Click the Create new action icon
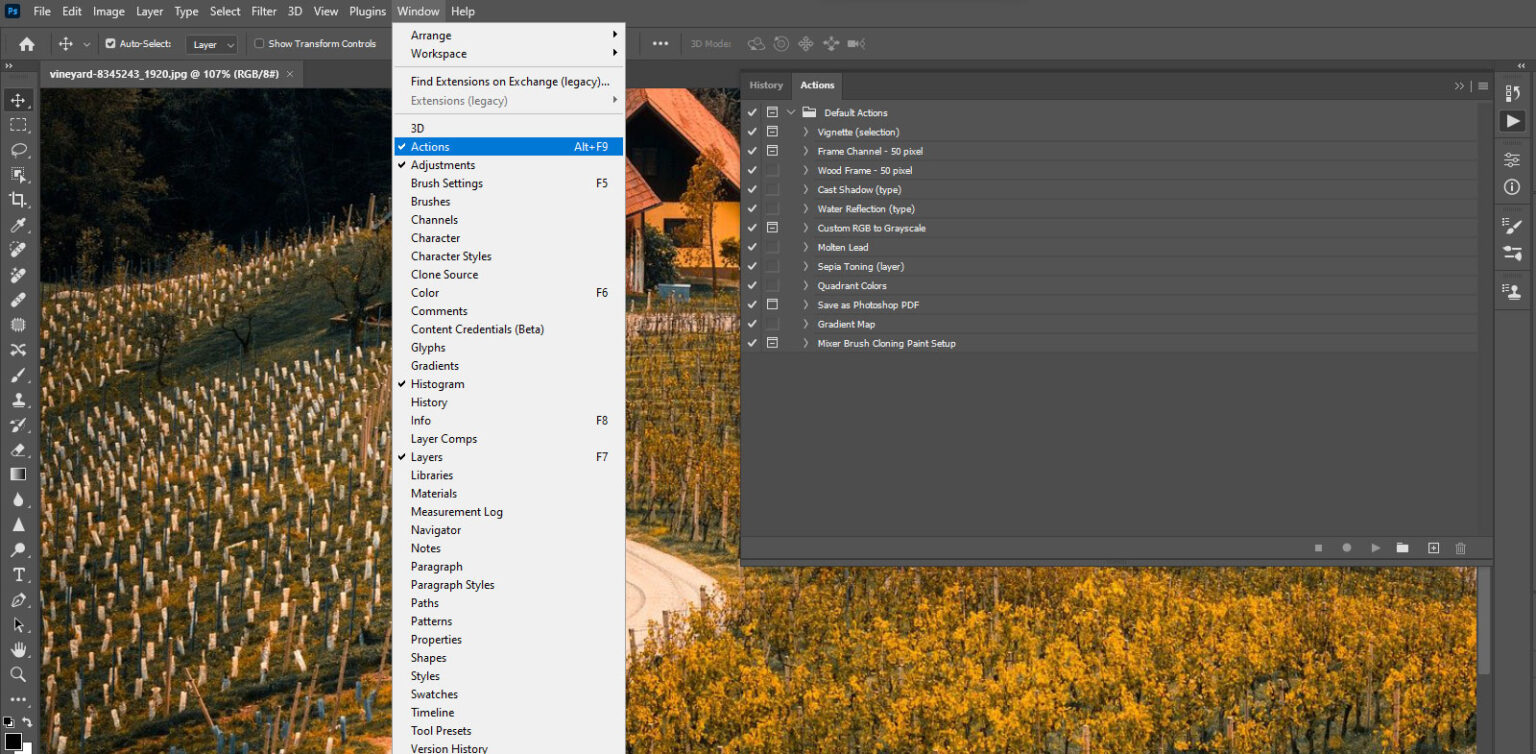 point(1433,548)
